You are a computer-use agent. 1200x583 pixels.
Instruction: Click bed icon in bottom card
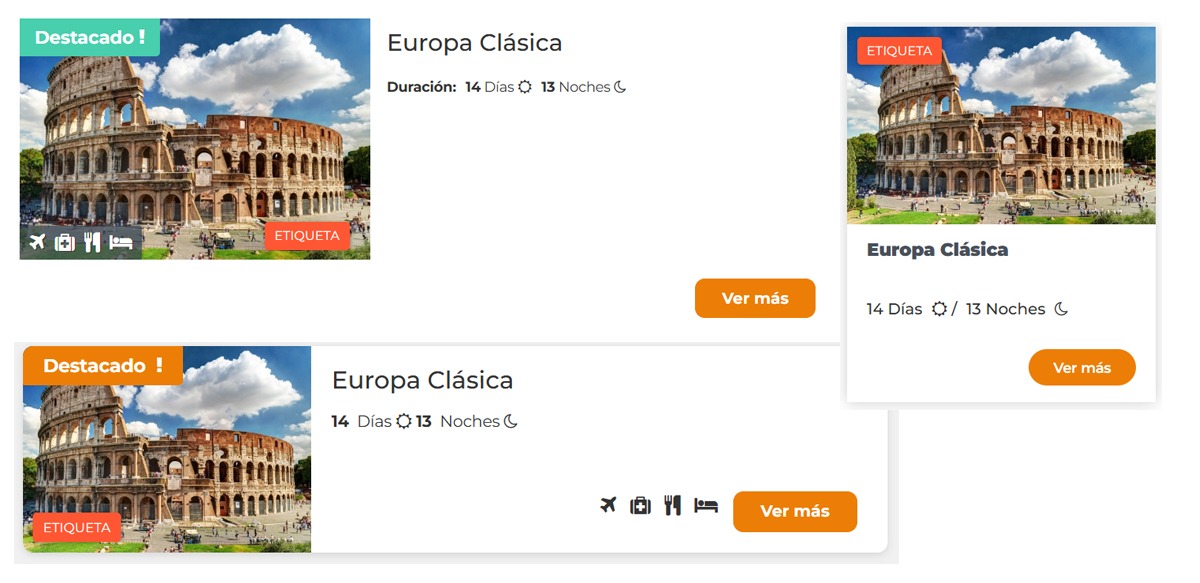click(706, 505)
